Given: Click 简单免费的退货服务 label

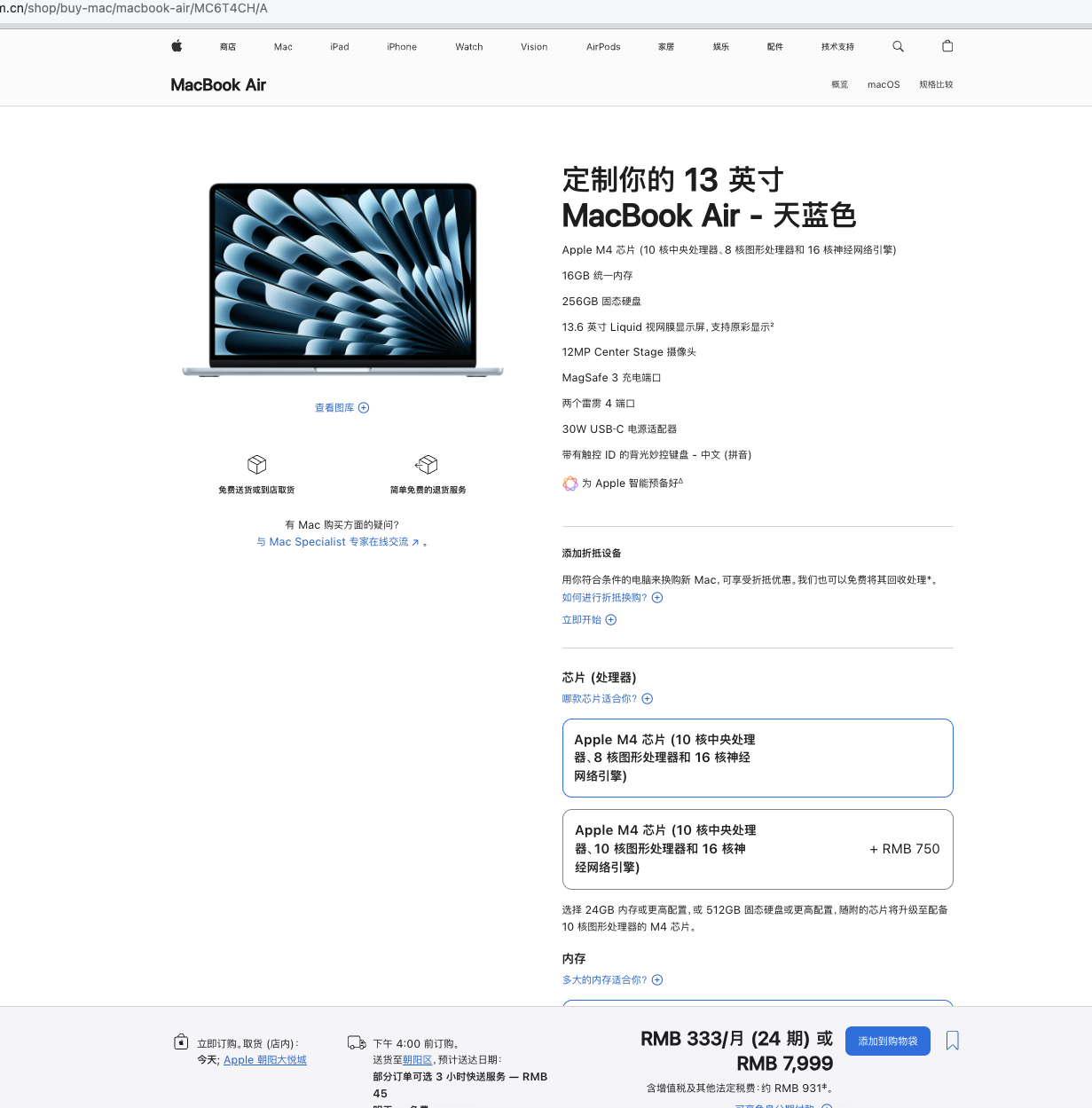Looking at the screenshot, I should click(x=428, y=490).
